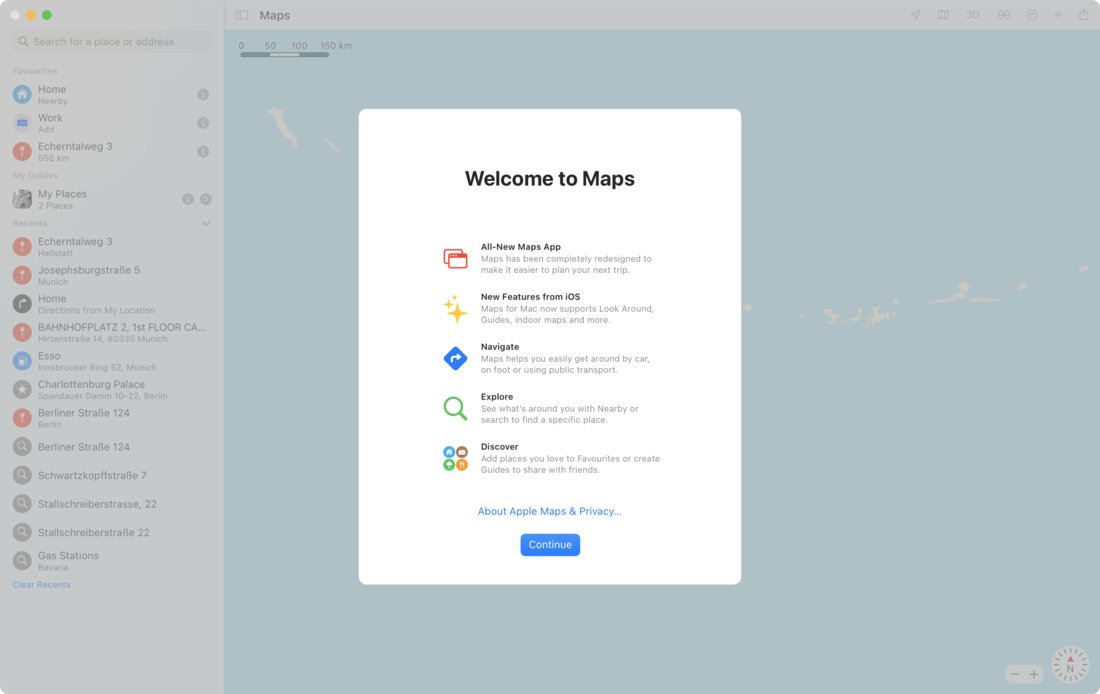Click the New Features from iOS sparkle icon
The width and height of the screenshot is (1100, 694).
click(x=455, y=309)
